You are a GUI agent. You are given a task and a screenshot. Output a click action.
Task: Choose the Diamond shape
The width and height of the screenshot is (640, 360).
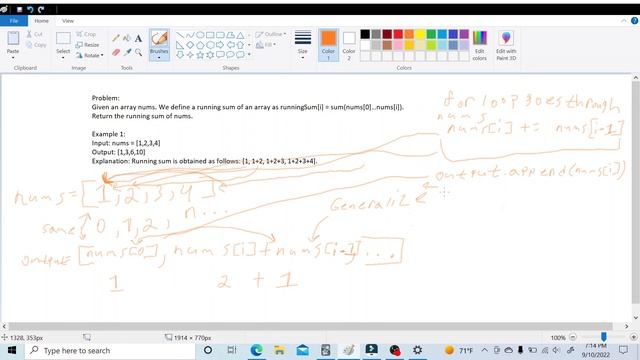coord(190,45)
